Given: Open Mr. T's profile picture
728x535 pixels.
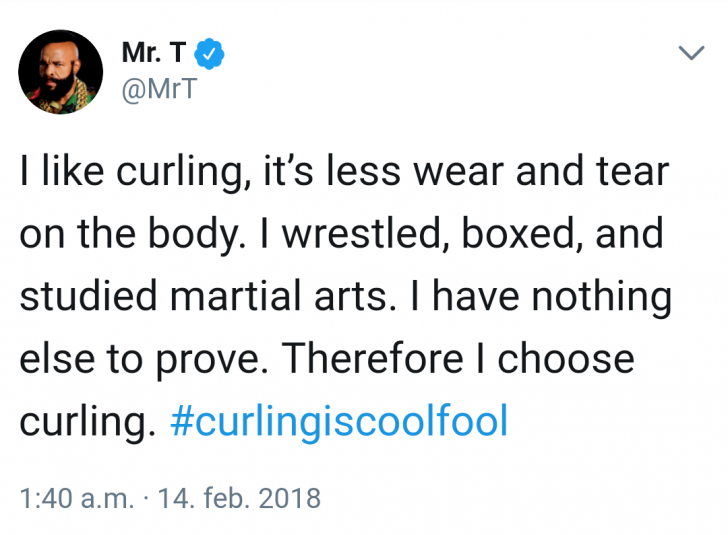Looking at the screenshot, I should [61, 72].
